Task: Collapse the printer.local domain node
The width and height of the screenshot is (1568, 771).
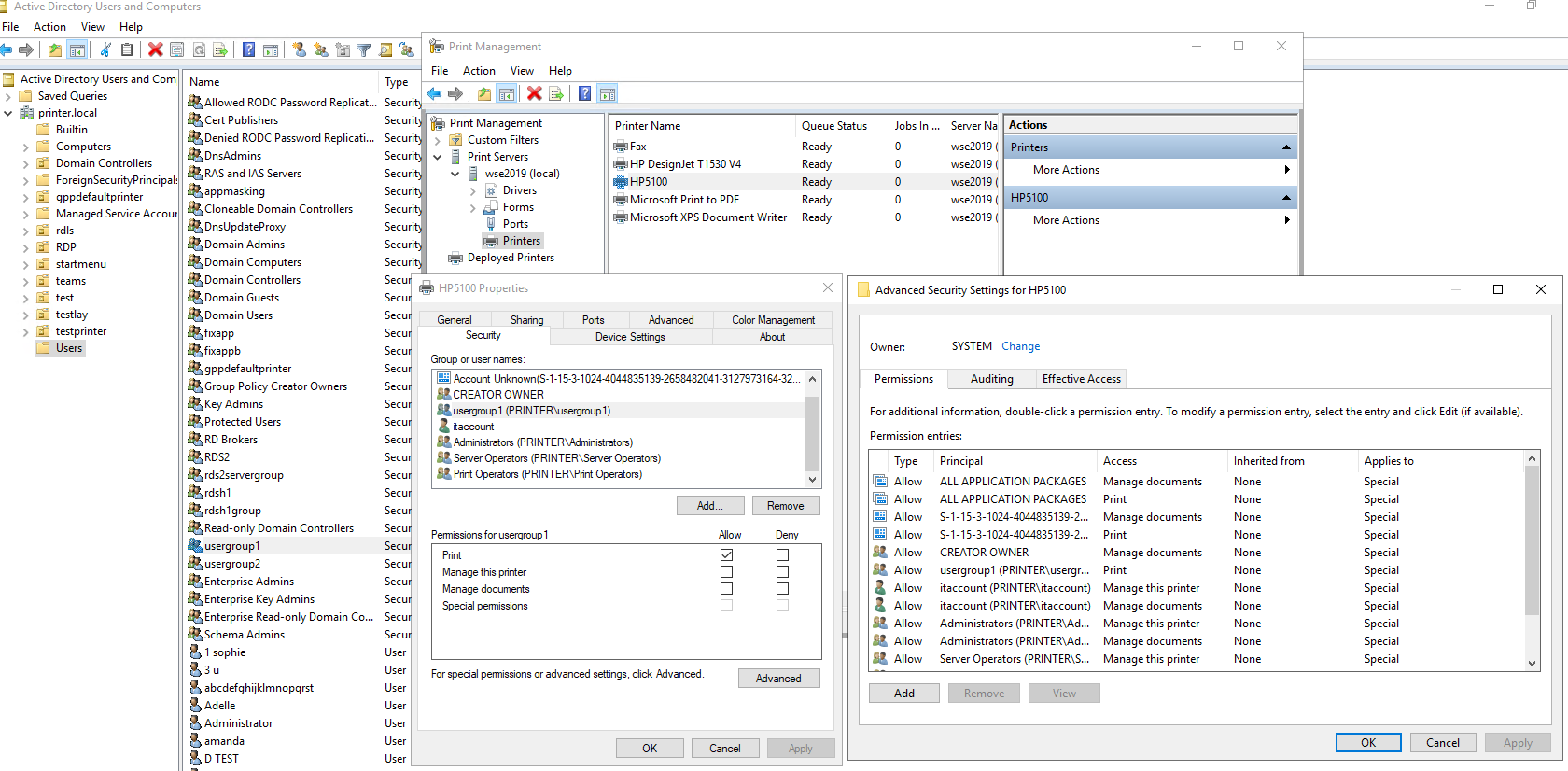Action: point(8,113)
